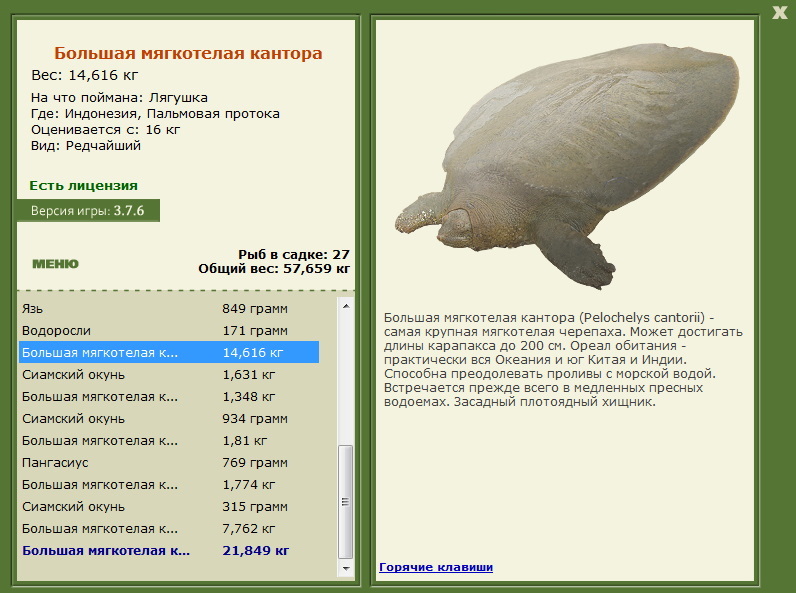This screenshot has height=593, width=796.
Task: Select the Водоросли 171 грамм entry
Action: [169, 331]
